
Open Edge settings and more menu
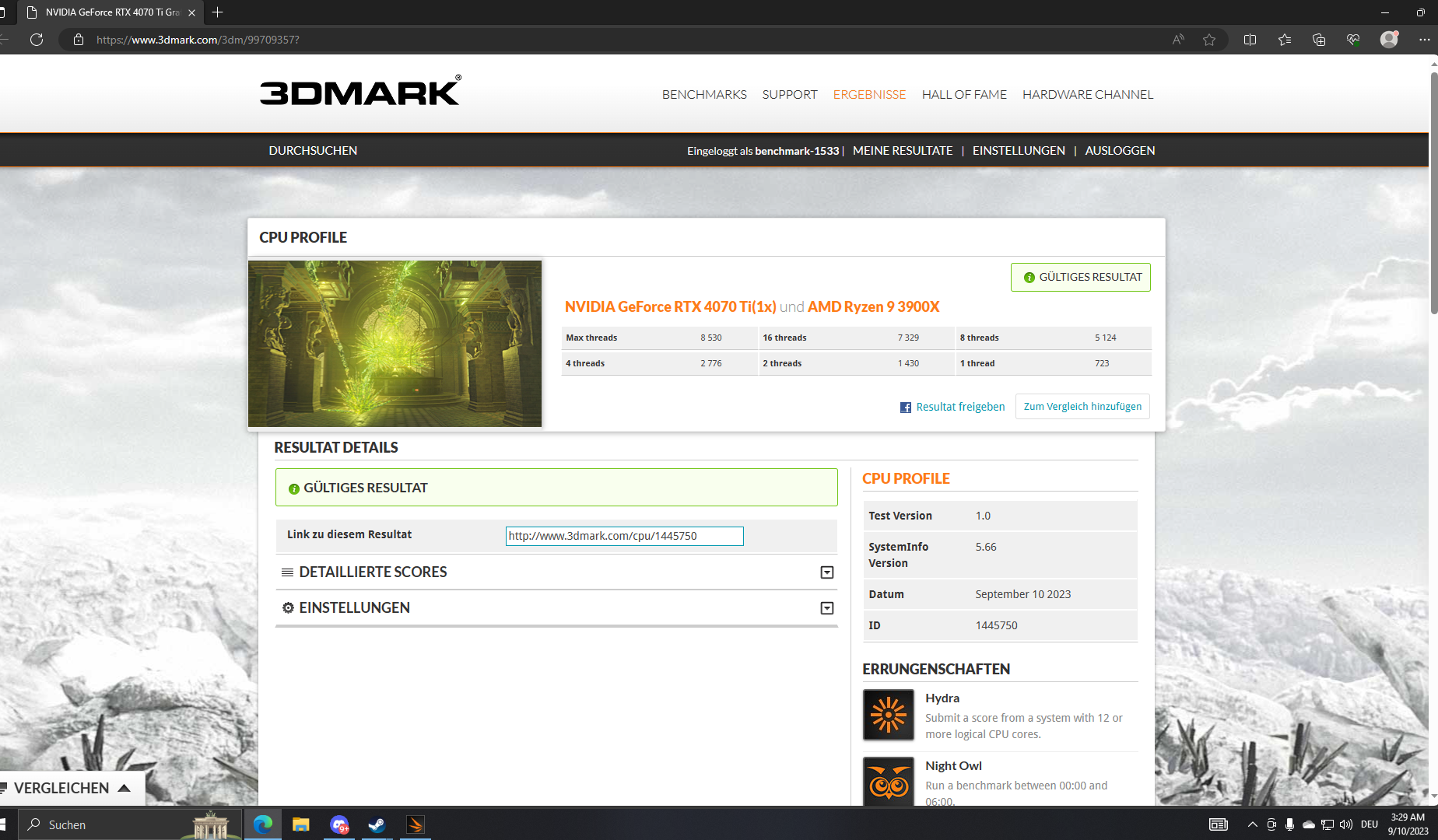click(1424, 40)
